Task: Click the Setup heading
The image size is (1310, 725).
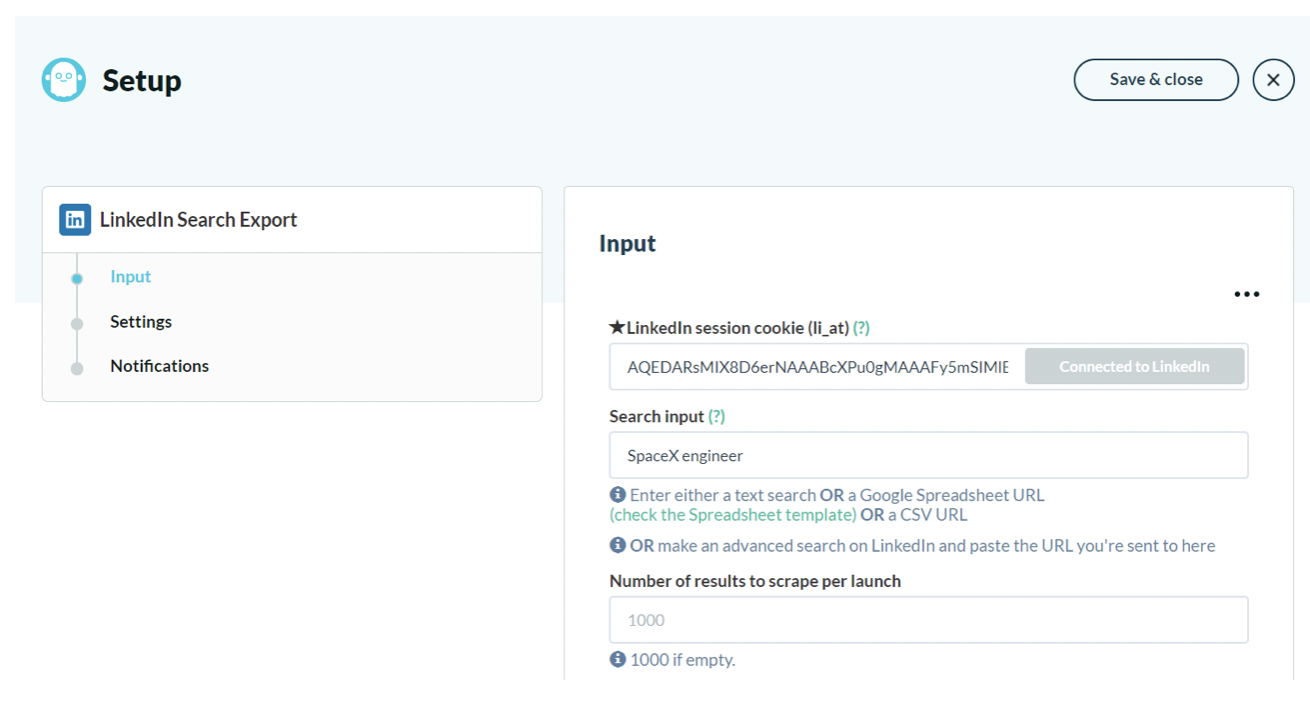Action: pyautogui.click(x=142, y=80)
